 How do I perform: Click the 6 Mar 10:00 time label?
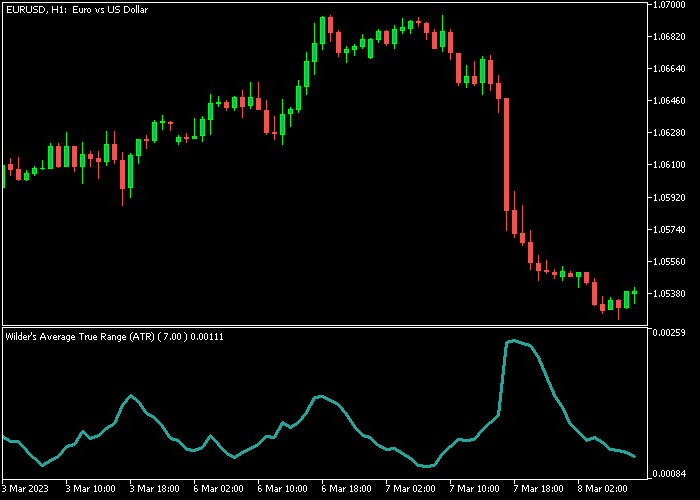283,489
